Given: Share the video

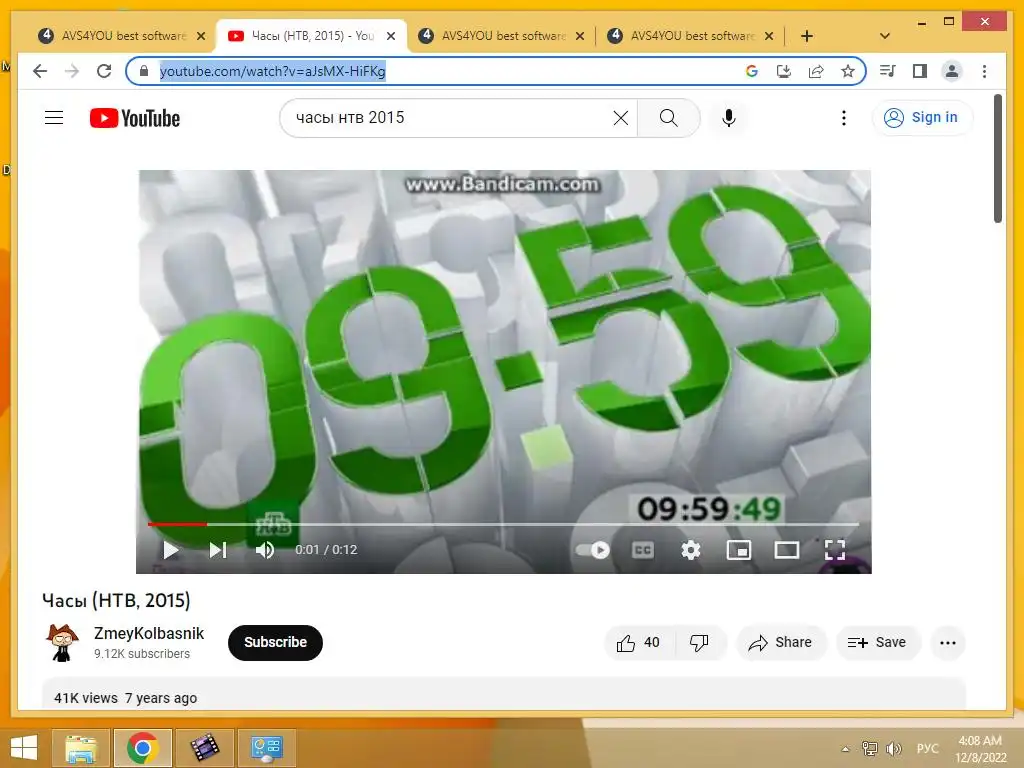Looking at the screenshot, I should tap(781, 643).
